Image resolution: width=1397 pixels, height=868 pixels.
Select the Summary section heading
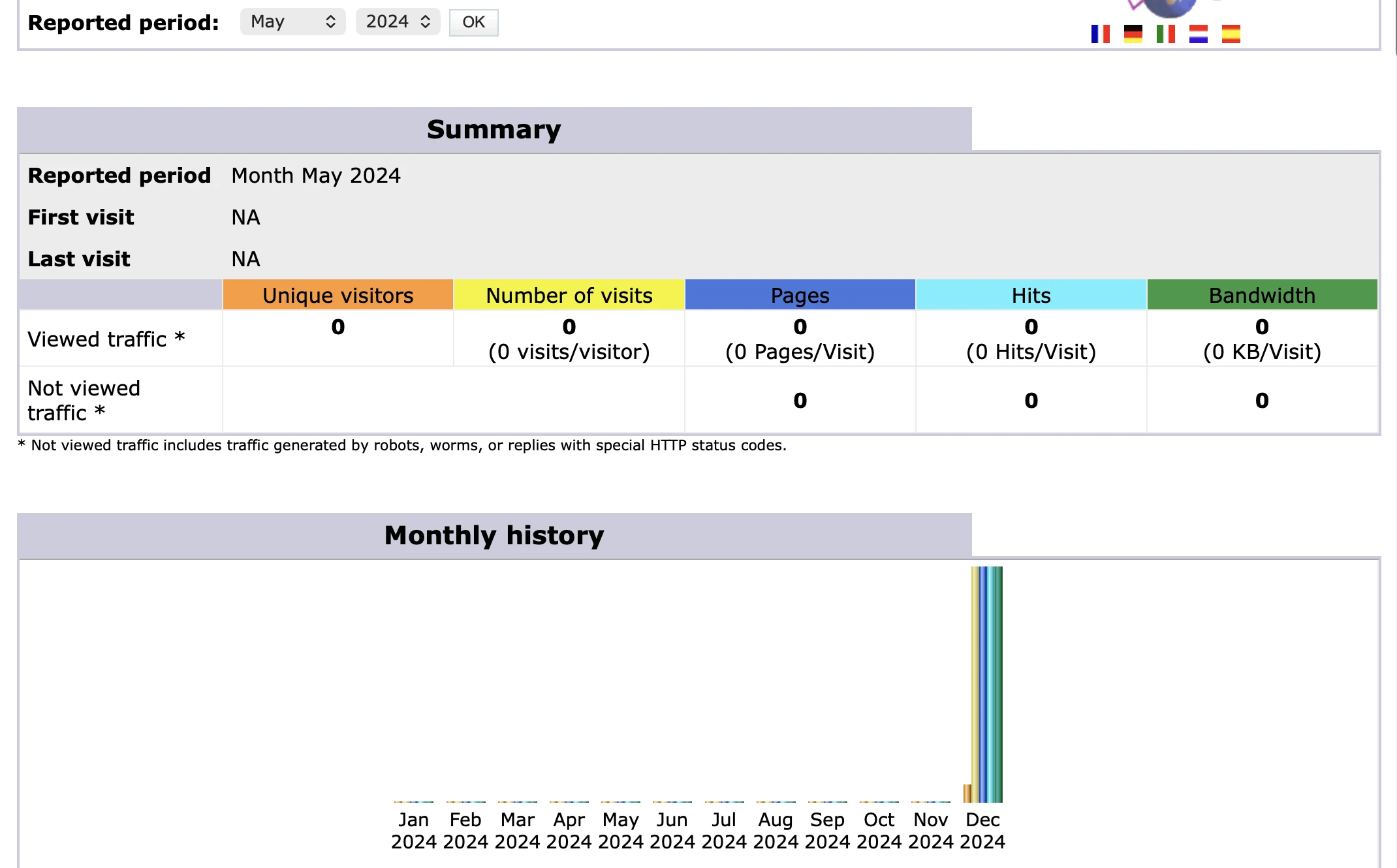494,129
